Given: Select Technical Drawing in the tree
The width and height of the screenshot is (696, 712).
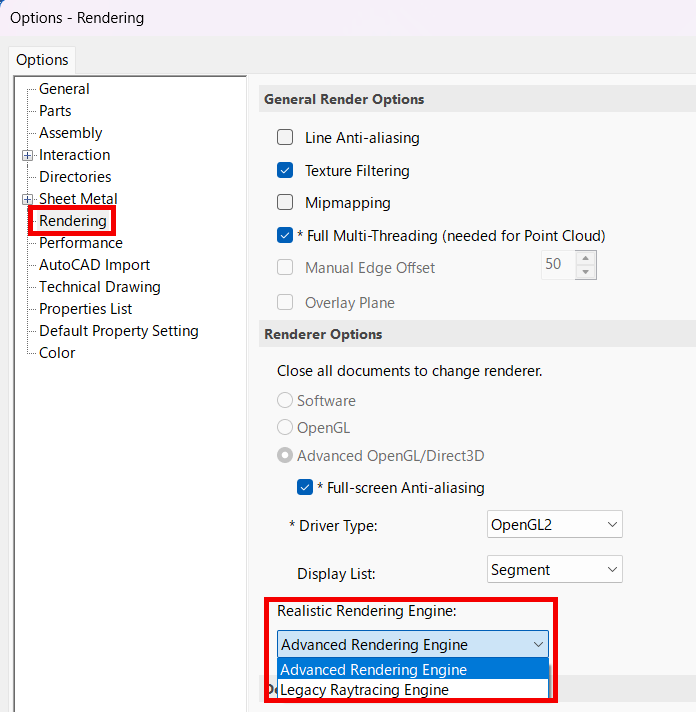Looking at the screenshot, I should click(100, 287).
